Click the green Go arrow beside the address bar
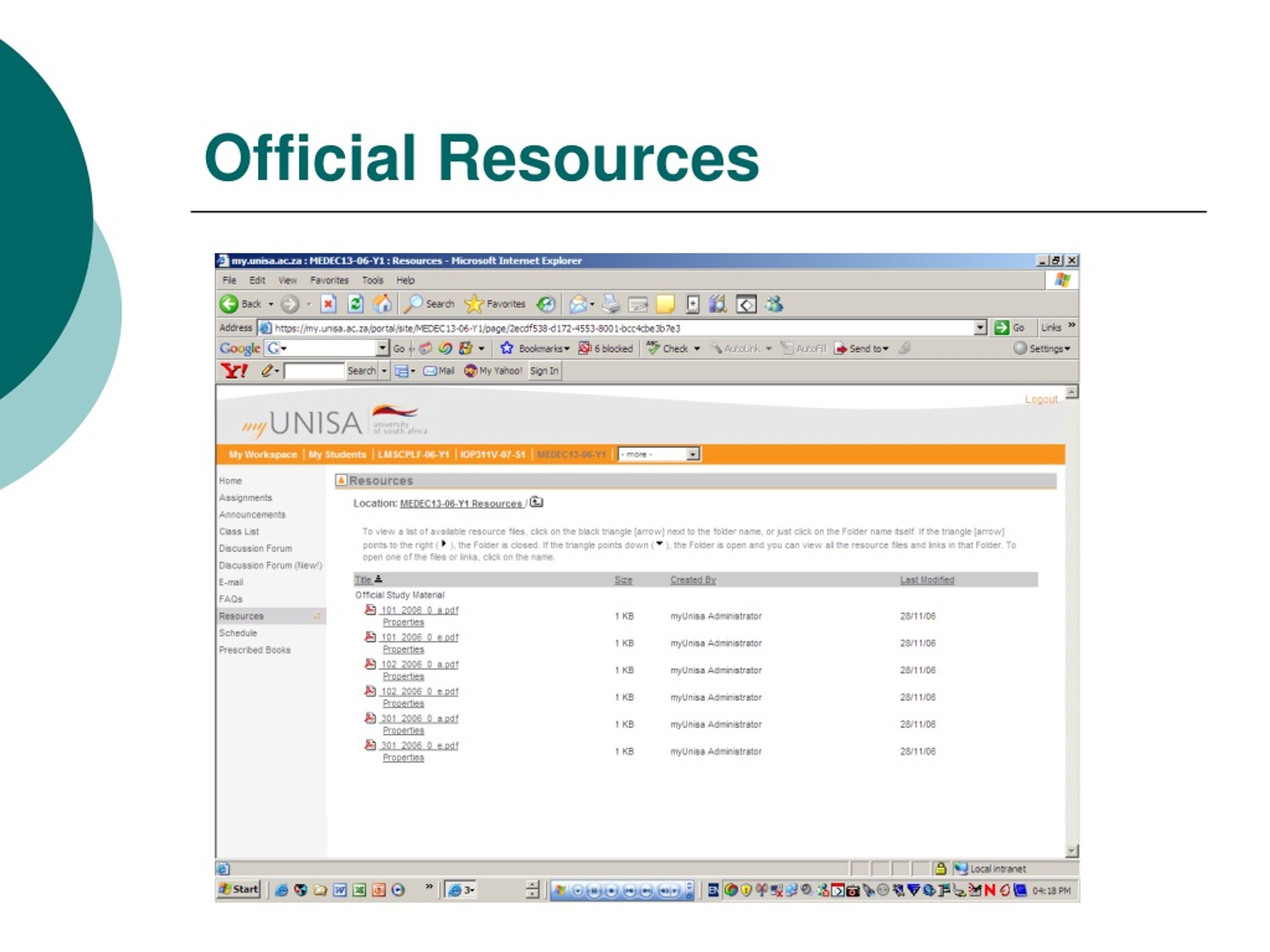Screen dimensions: 1270x952 coord(1002,328)
